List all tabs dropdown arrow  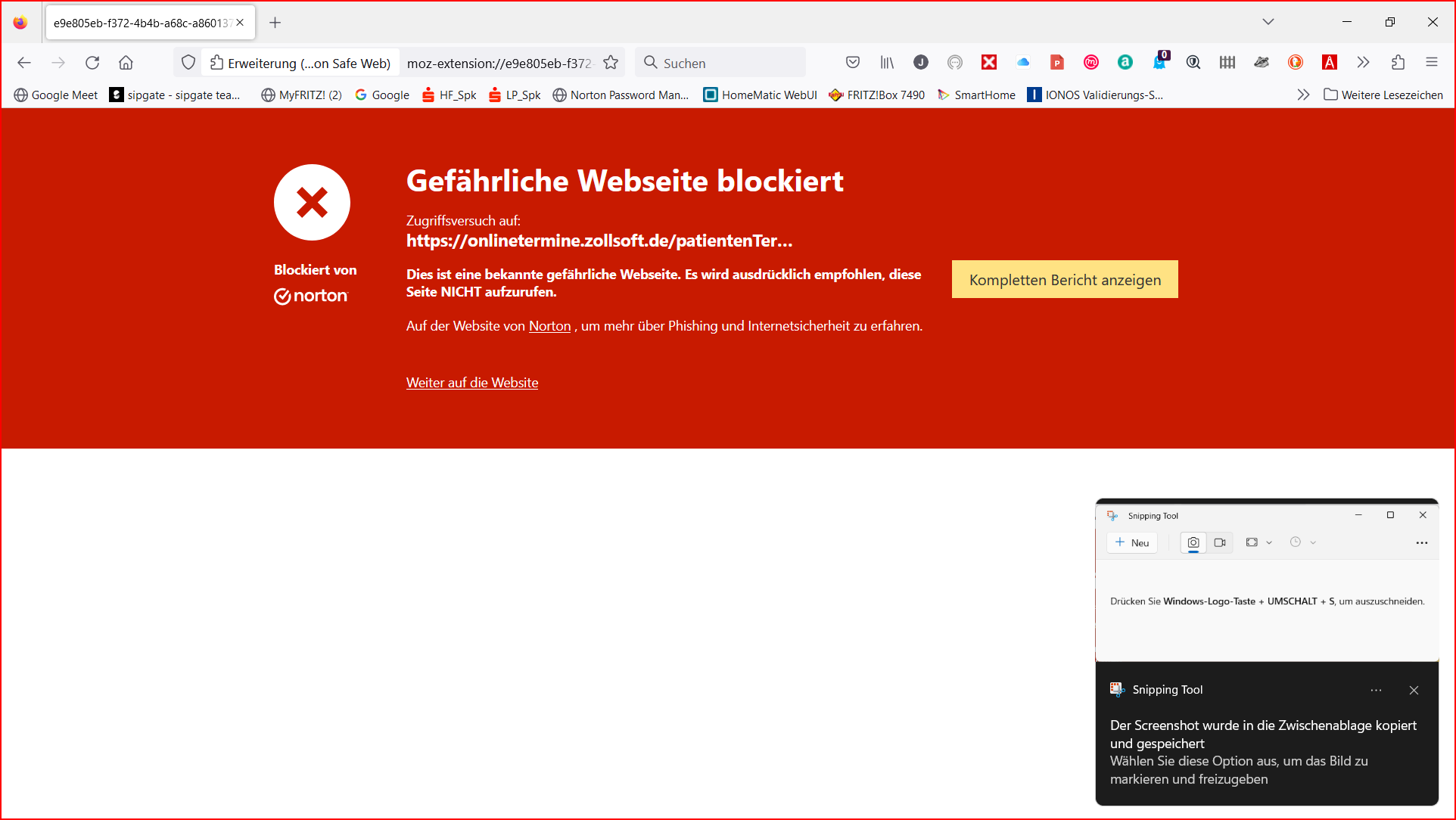point(1268,22)
